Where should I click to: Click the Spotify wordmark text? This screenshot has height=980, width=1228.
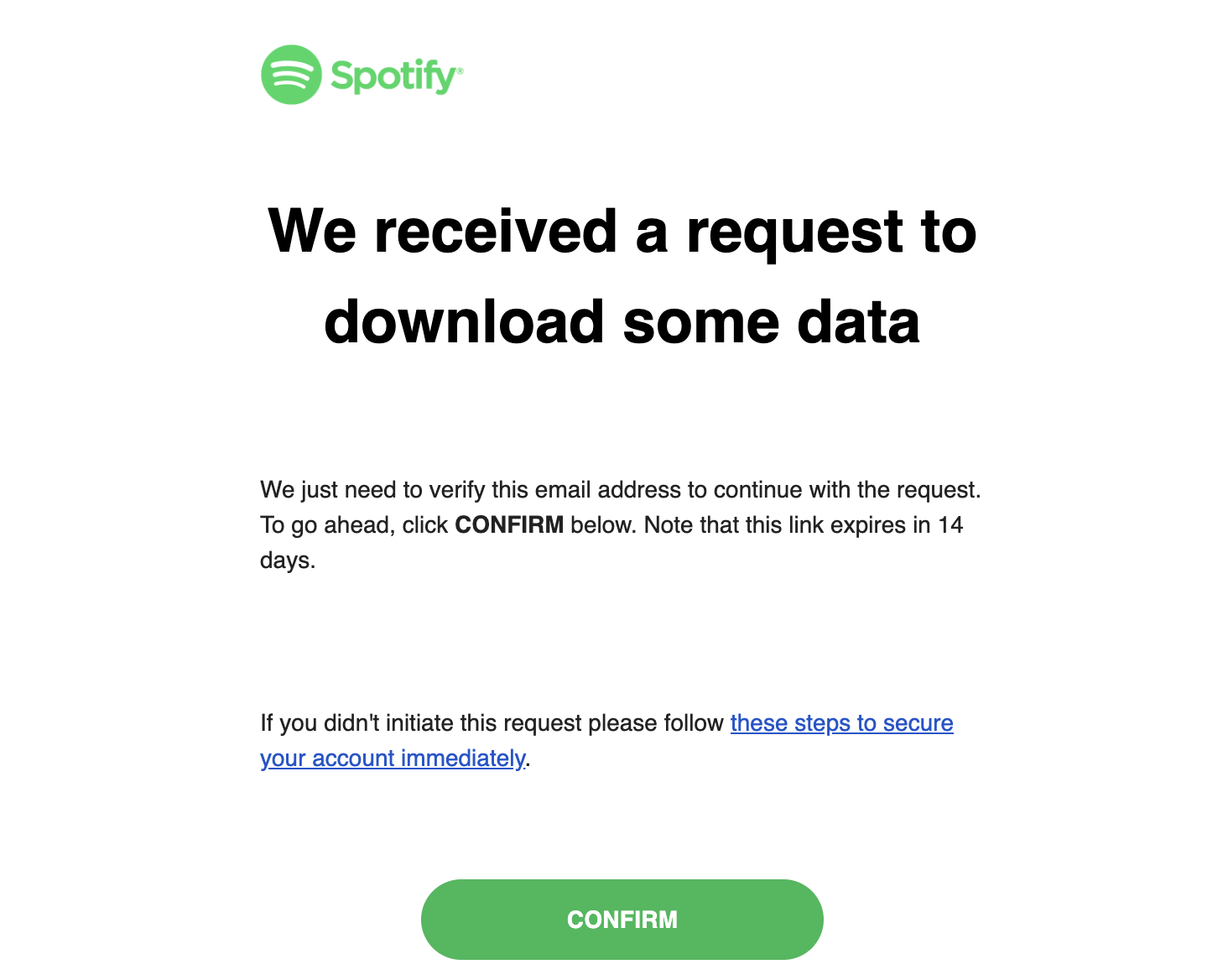(392, 76)
